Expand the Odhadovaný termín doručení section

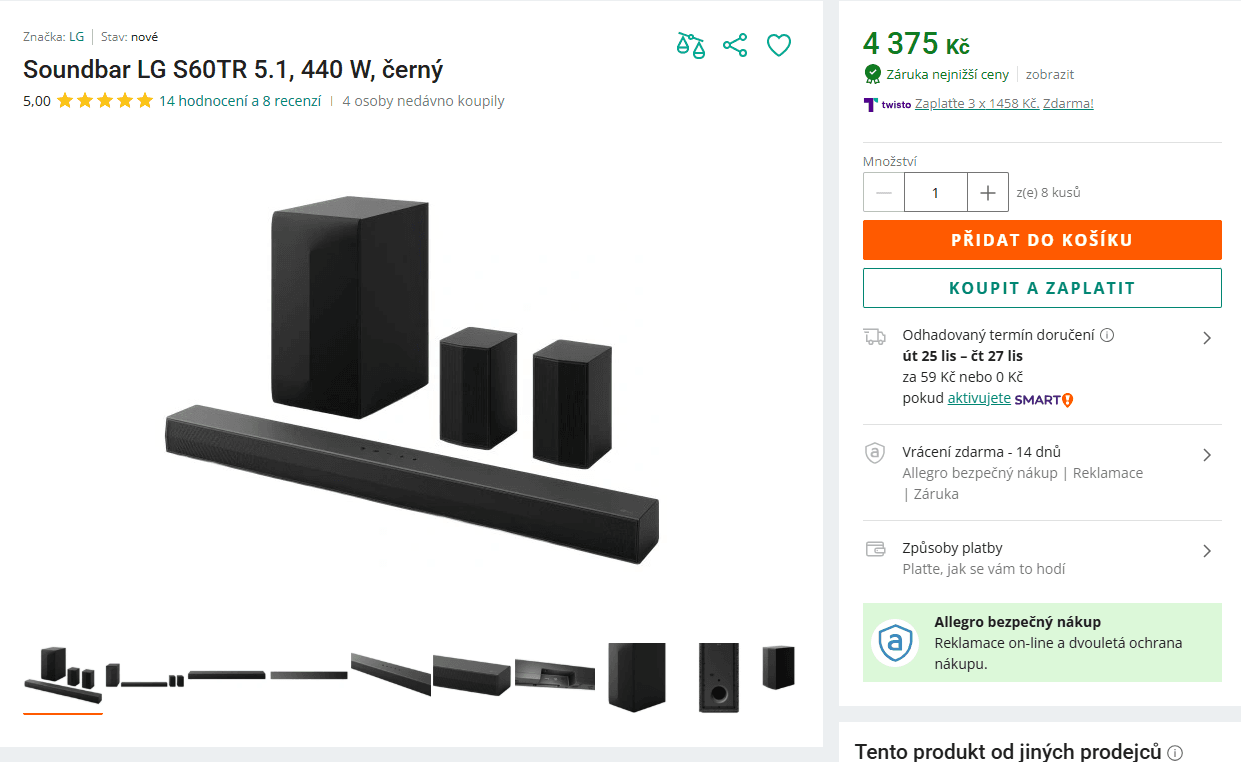coord(1207,337)
